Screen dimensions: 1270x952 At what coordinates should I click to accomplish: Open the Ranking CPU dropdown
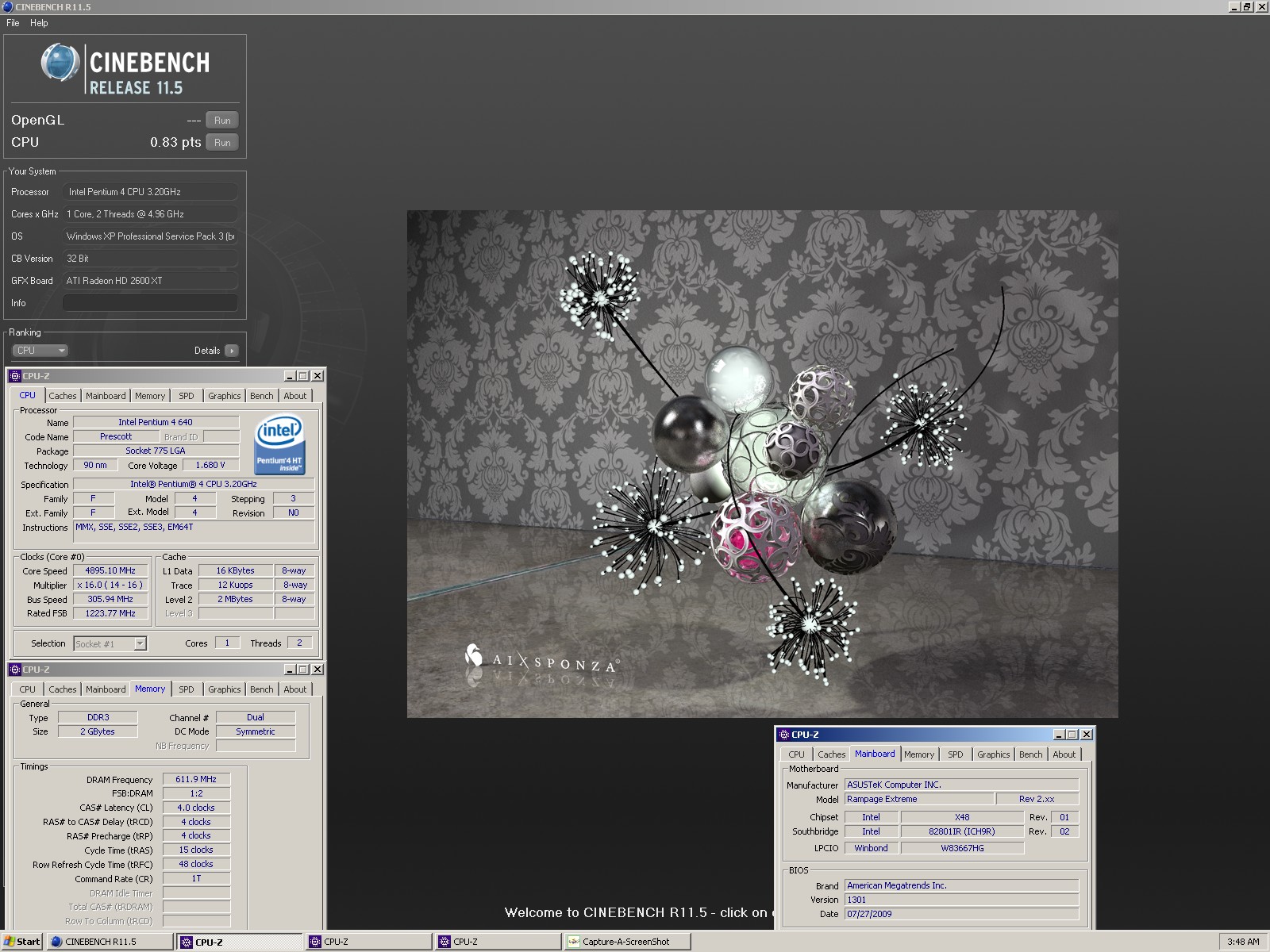click(40, 351)
